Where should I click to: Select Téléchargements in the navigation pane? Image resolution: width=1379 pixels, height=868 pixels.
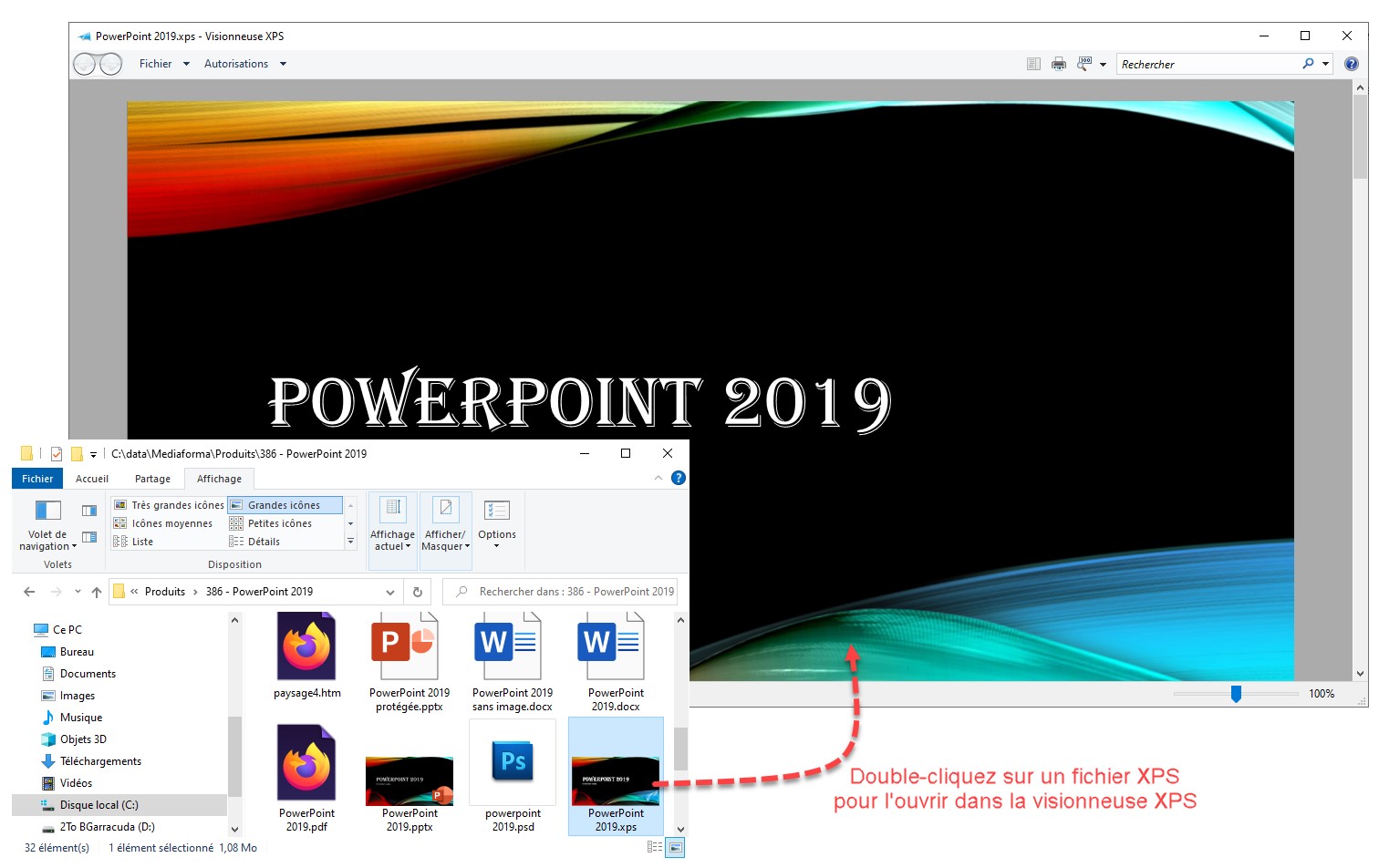(x=91, y=761)
